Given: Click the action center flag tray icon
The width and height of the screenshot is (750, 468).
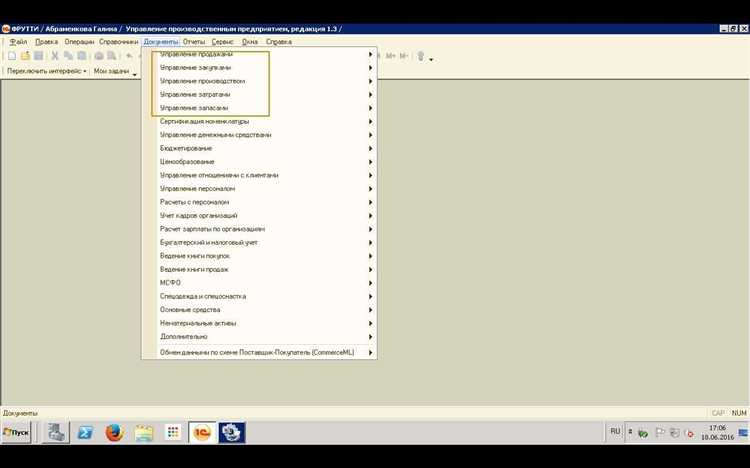Looking at the screenshot, I should [x=660, y=433].
